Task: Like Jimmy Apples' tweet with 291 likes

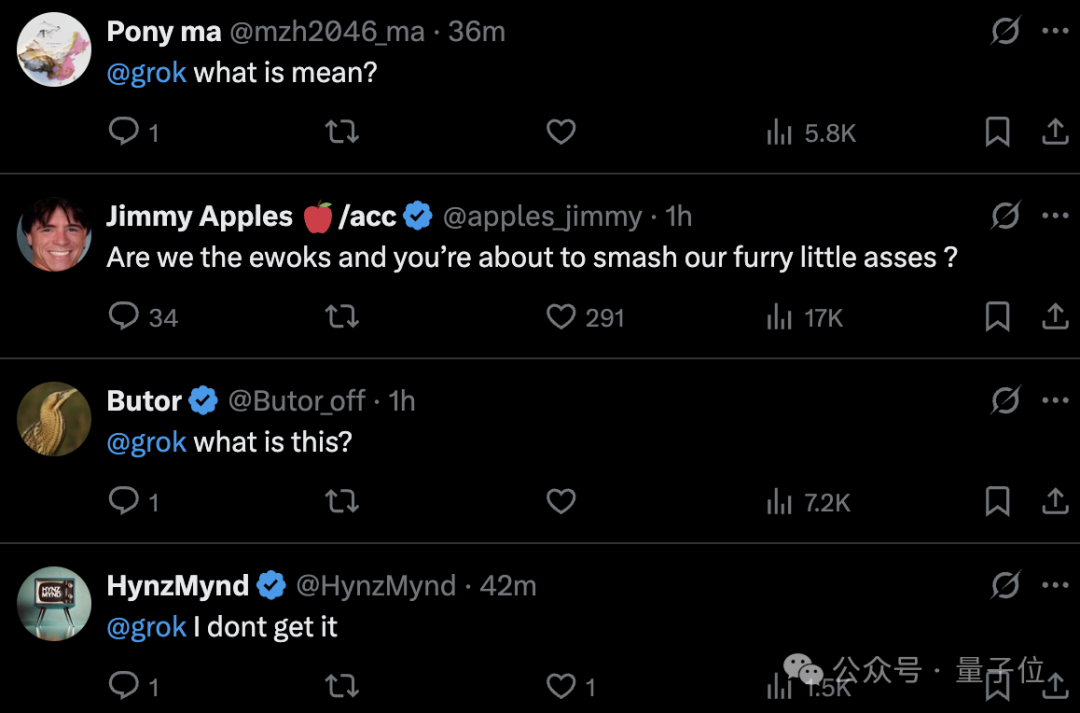Action: pyautogui.click(x=561, y=316)
